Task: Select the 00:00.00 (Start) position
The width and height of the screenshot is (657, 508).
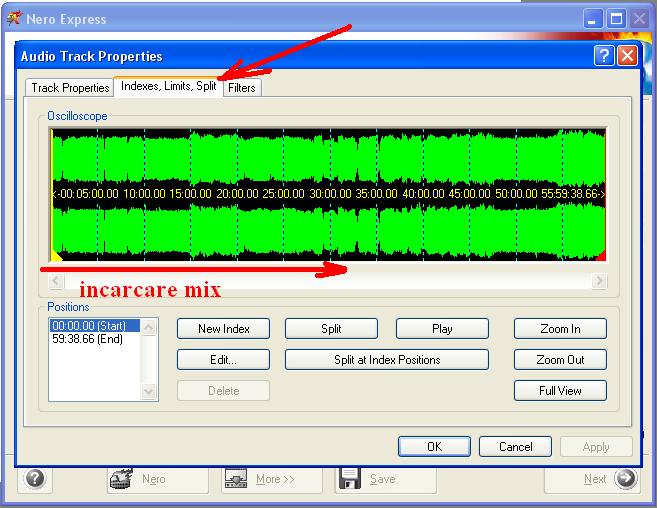Action: click(95, 326)
